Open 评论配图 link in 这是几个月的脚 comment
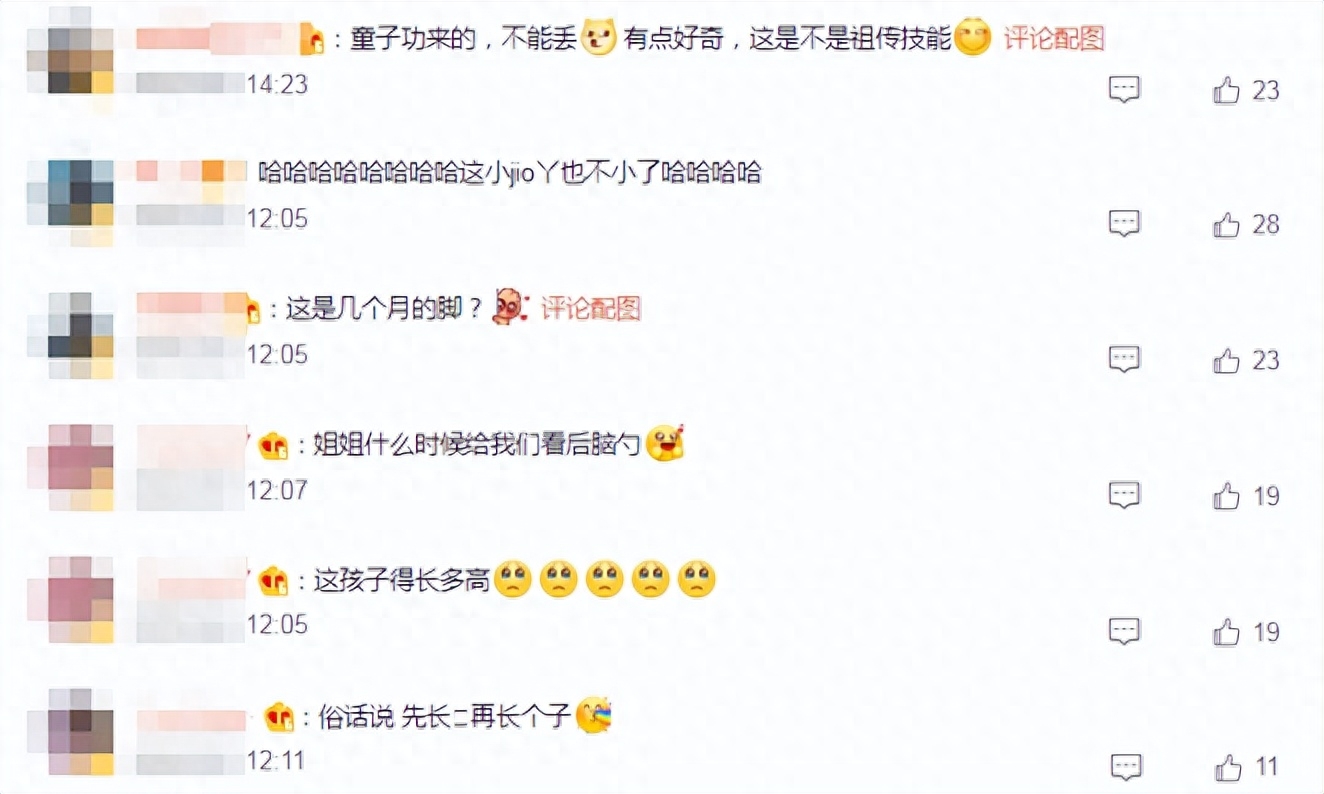The height and width of the screenshot is (794, 1324). pyautogui.click(x=591, y=309)
